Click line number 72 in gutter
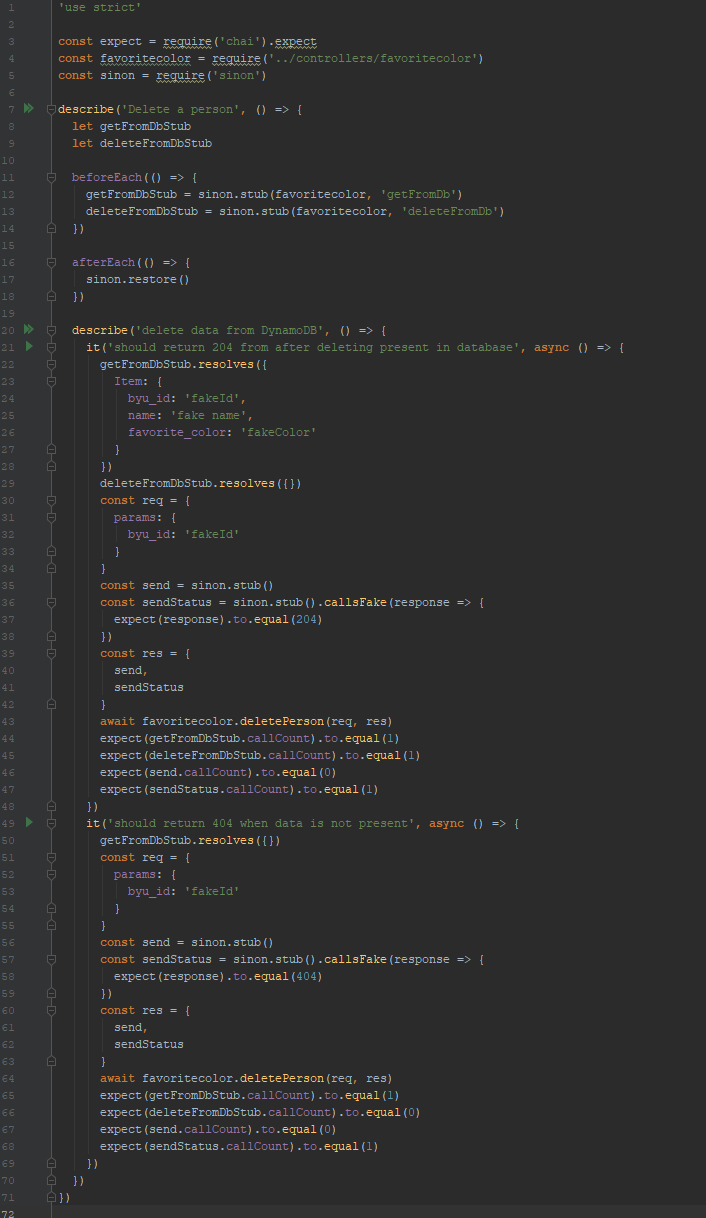This screenshot has width=706, height=1218. pyautogui.click(x=10, y=1214)
